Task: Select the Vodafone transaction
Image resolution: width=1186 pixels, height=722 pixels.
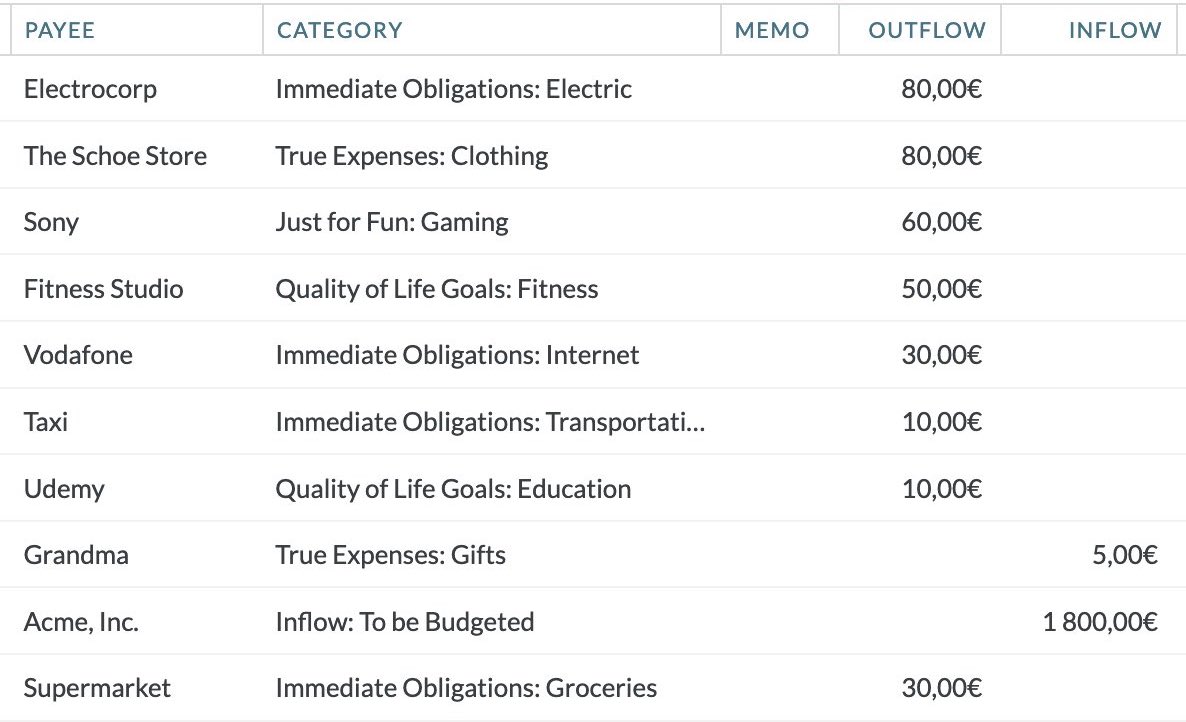Action: coord(593,355)
